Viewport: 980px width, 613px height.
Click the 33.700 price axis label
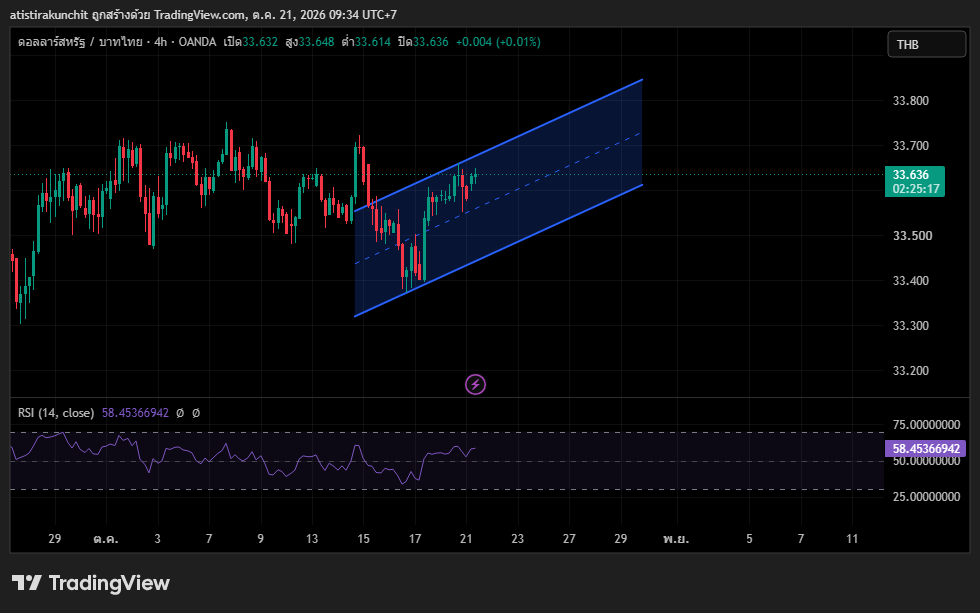pos(911,146)
